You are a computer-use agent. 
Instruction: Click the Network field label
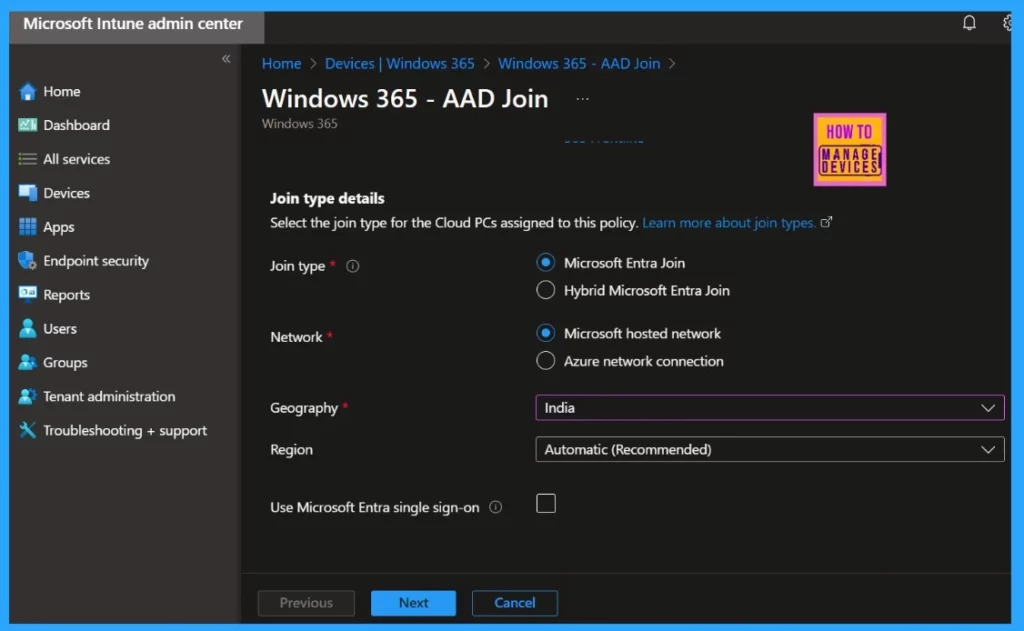point(296,337)
